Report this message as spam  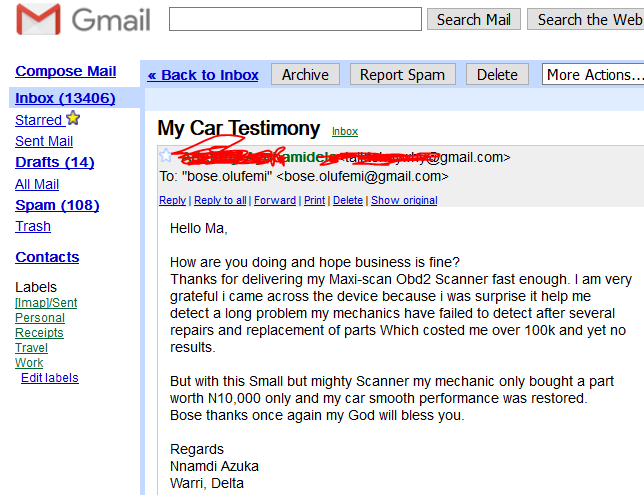[402, 75]
